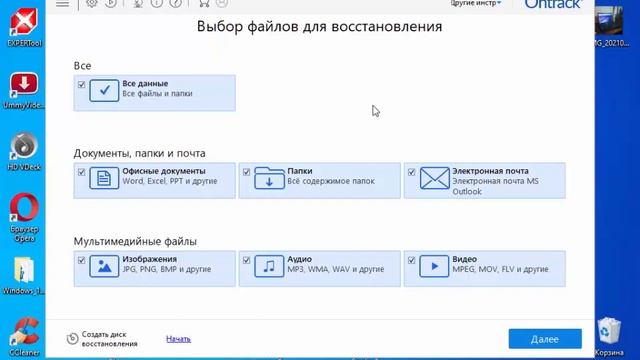Toggle the "Офисные документы" checkbox

pyautogui.click(x=82, y=172)
